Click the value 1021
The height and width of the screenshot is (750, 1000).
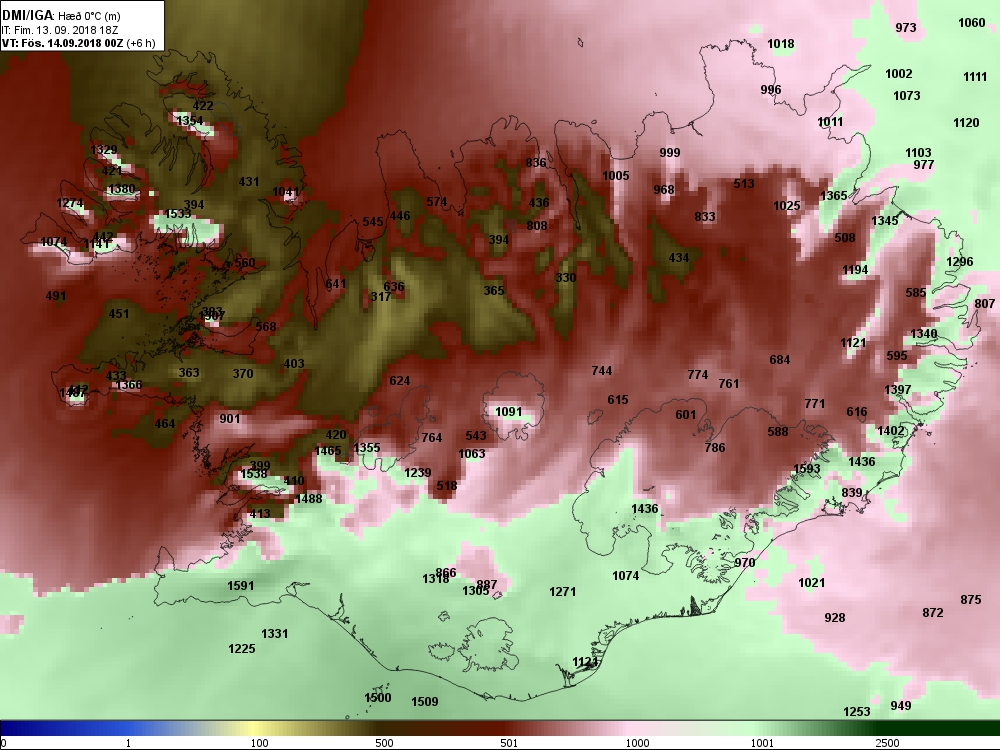[x=811, y=583]
